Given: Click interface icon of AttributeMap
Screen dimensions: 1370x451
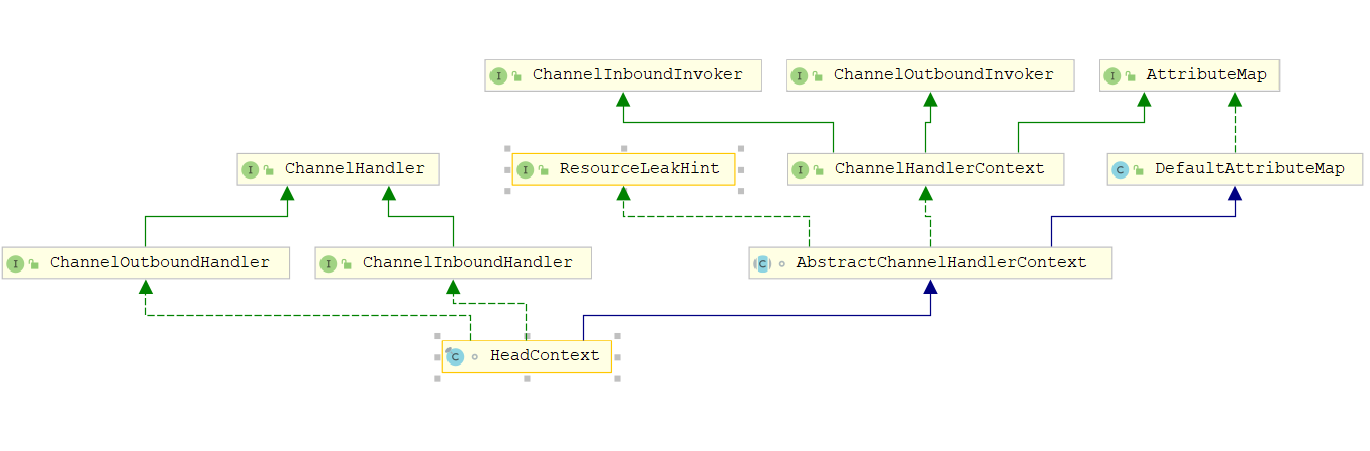Looking at the screenshot, I should pyautogui.click(x=1112, y=76).
